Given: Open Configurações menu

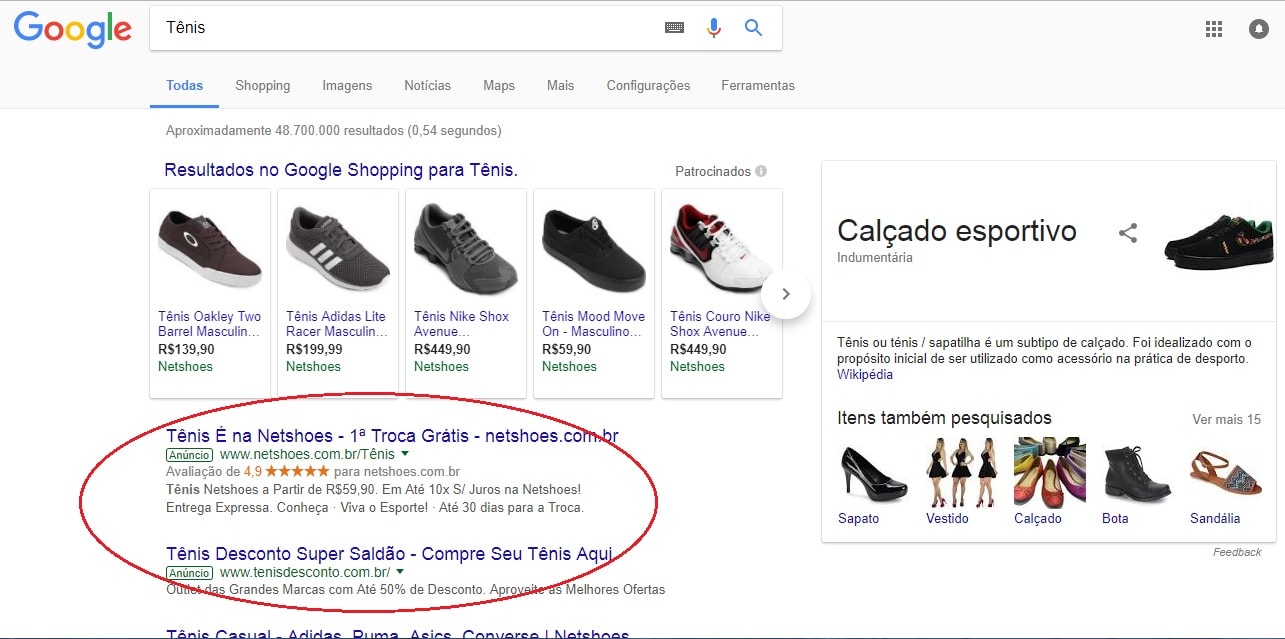Looking at the screenshot, I should point(648,86).
